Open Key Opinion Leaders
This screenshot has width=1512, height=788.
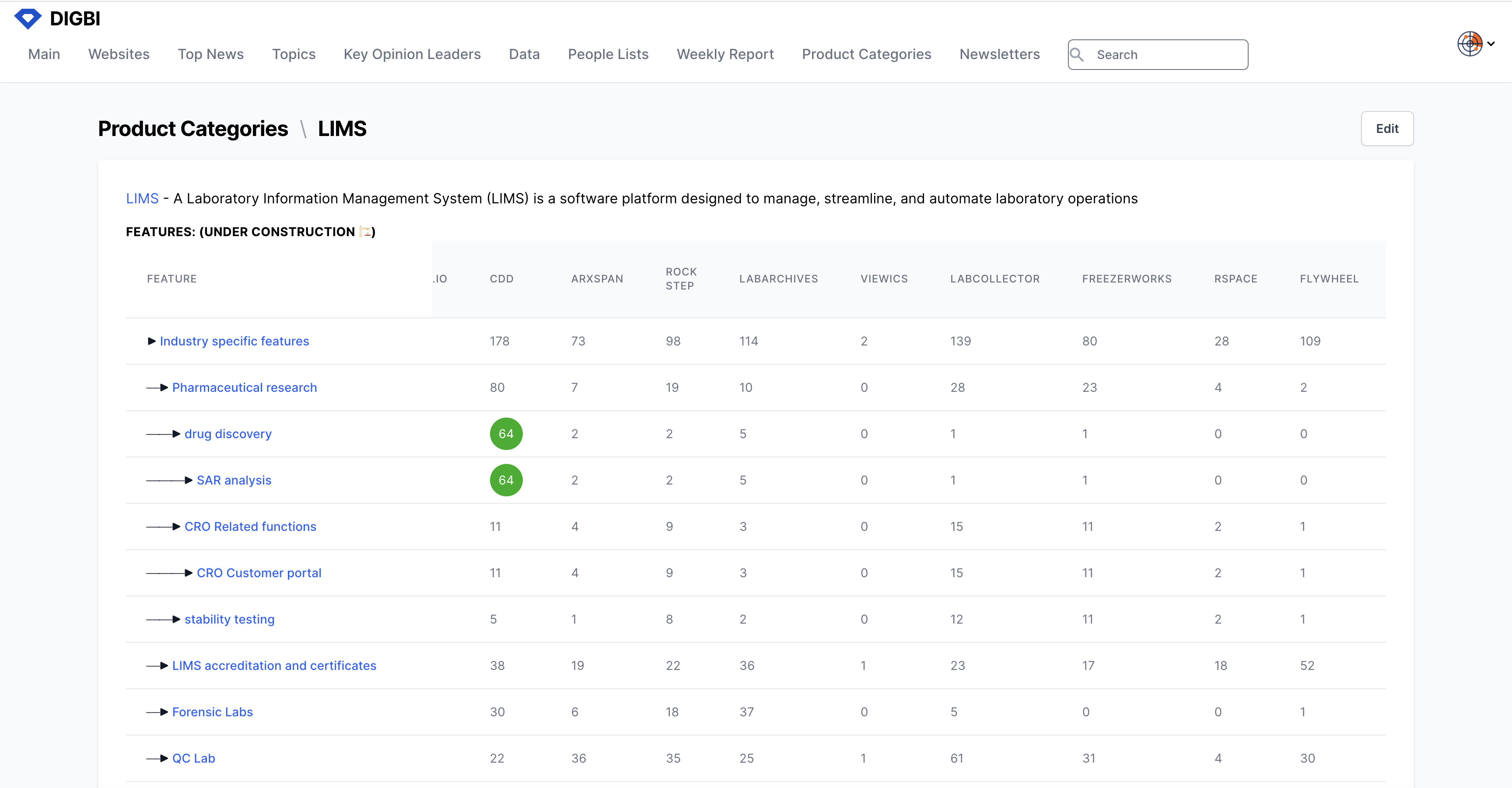click(x=412, y=54)
